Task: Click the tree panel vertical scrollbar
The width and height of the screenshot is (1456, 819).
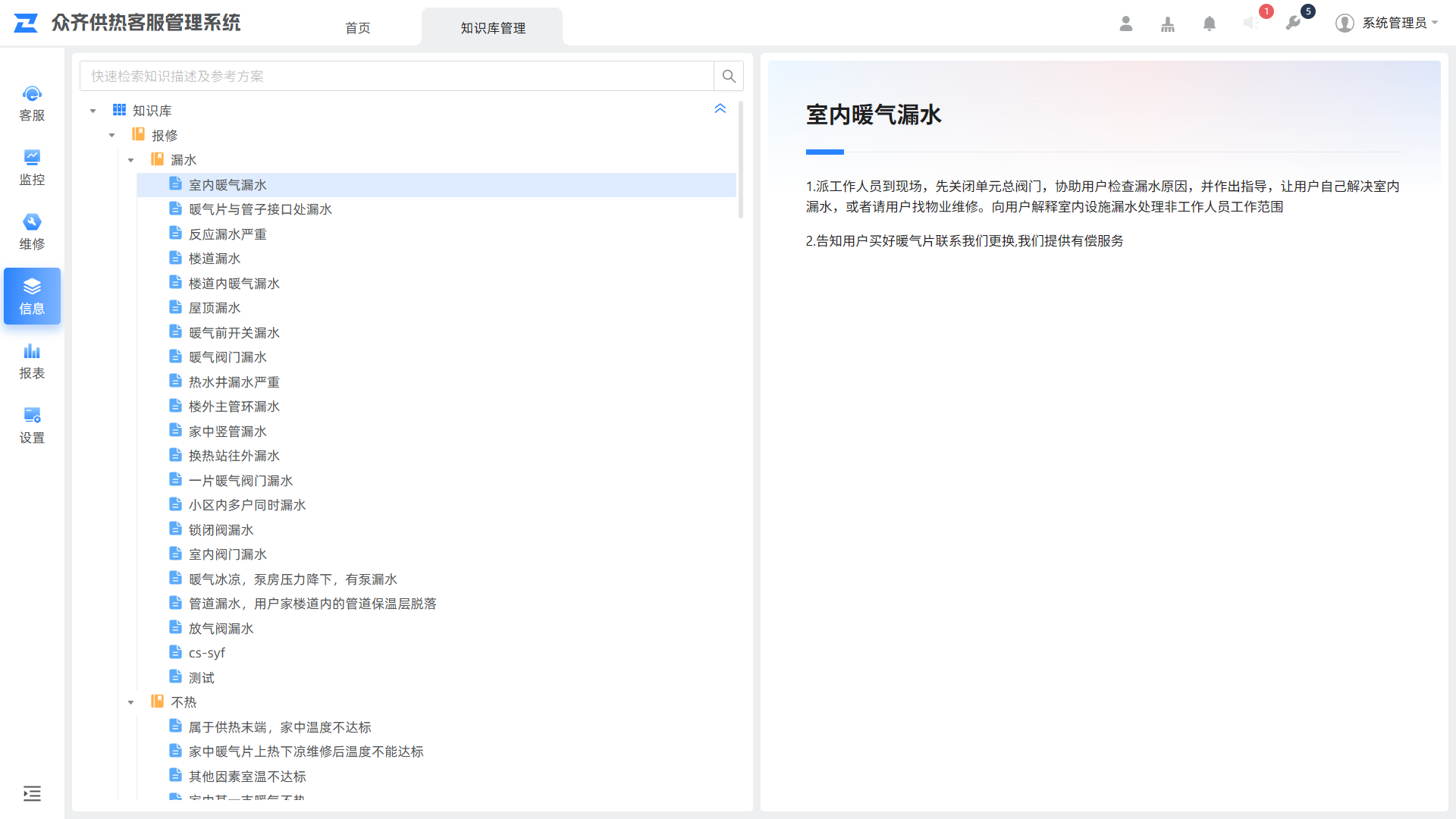Action: [x=741, y=161]
